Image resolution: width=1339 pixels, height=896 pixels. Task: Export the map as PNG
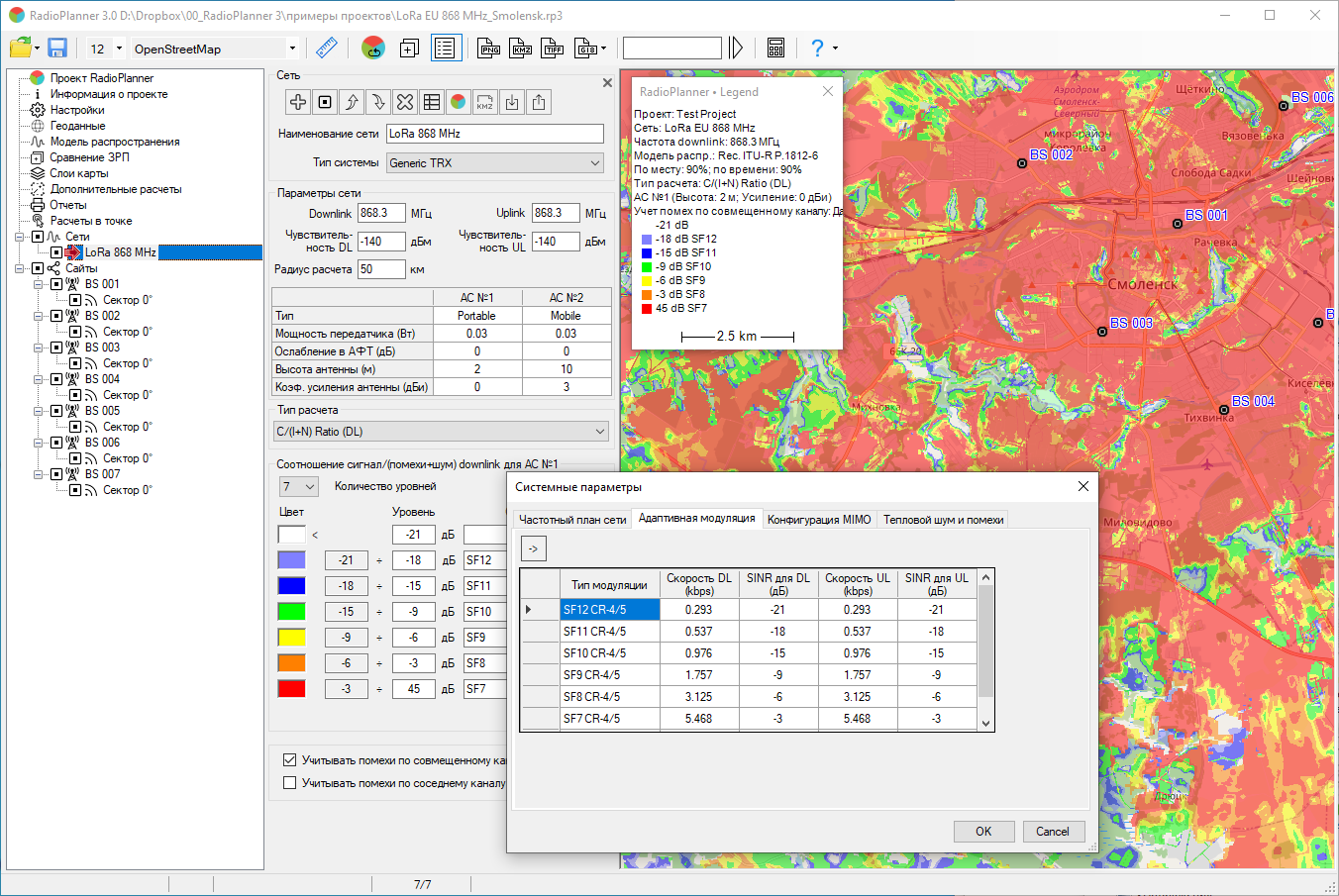488,48
